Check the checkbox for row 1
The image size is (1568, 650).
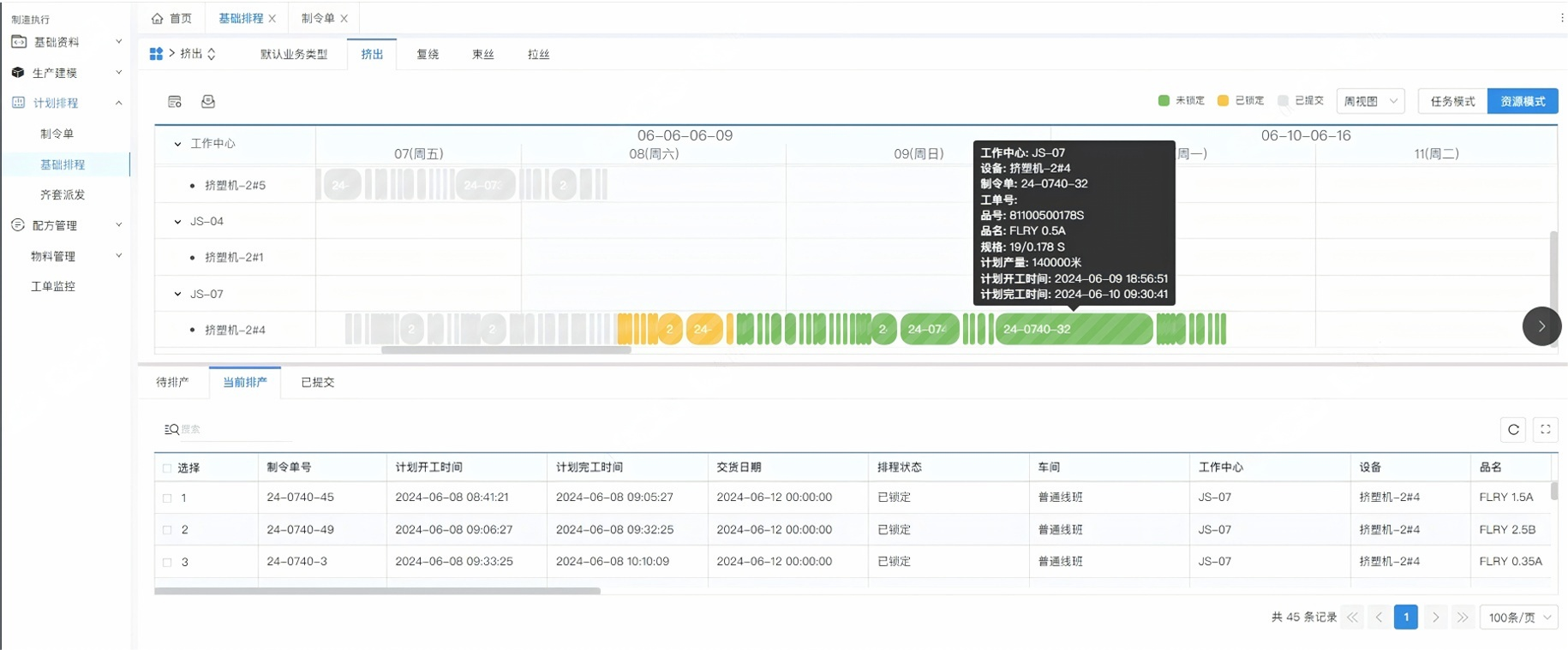click(167, 498)
